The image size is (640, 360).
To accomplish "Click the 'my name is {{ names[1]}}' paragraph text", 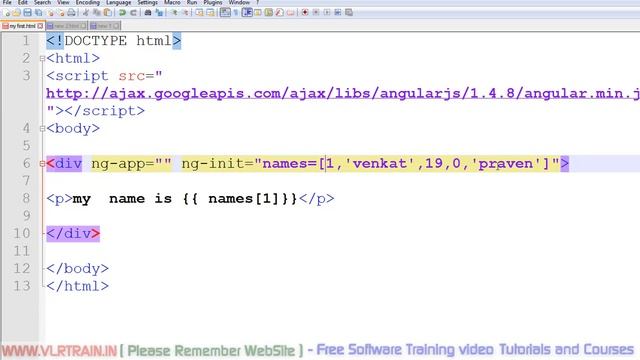I will 184,199.
